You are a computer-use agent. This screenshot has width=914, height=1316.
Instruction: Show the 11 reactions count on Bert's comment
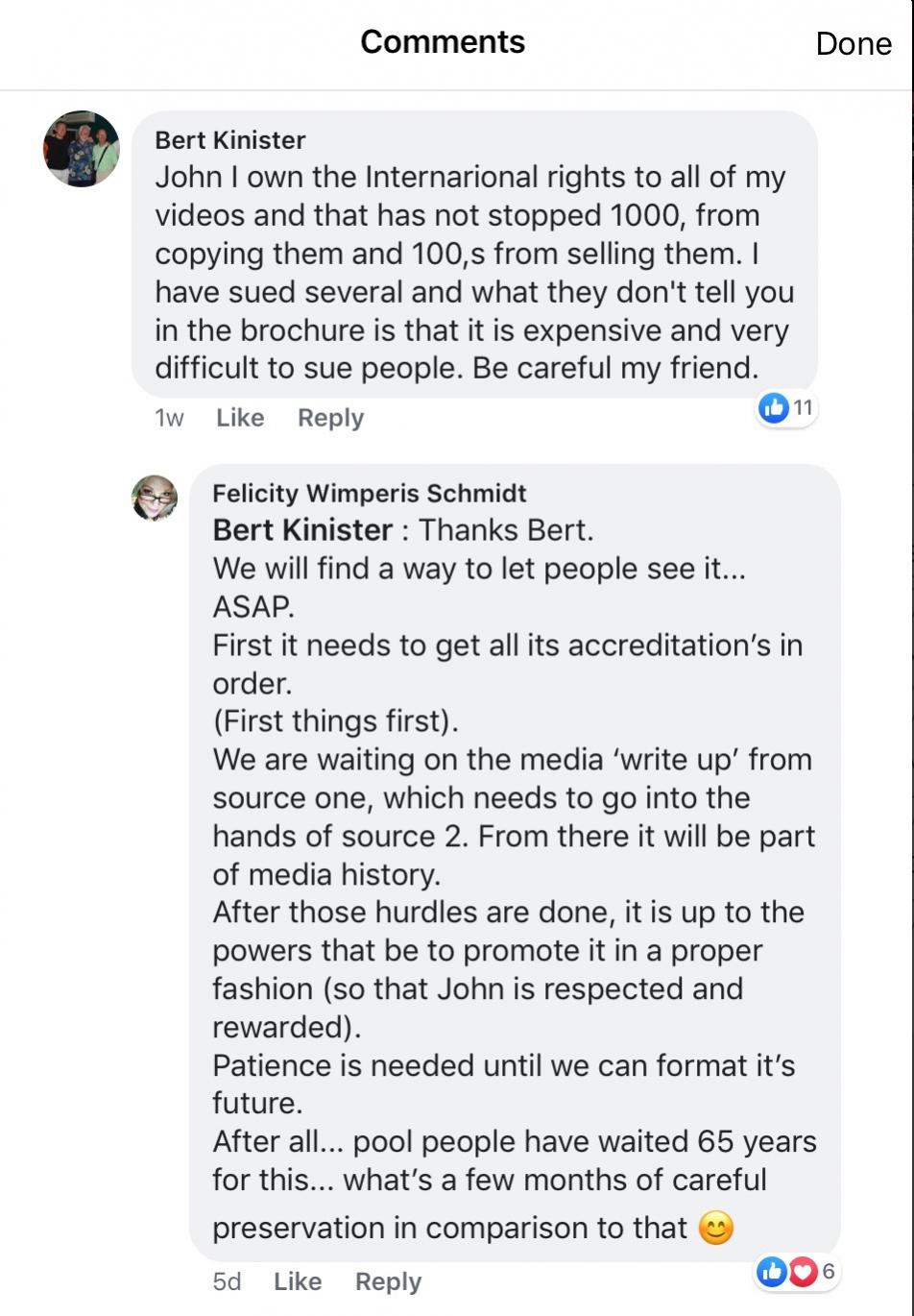[x=804, y=407]
